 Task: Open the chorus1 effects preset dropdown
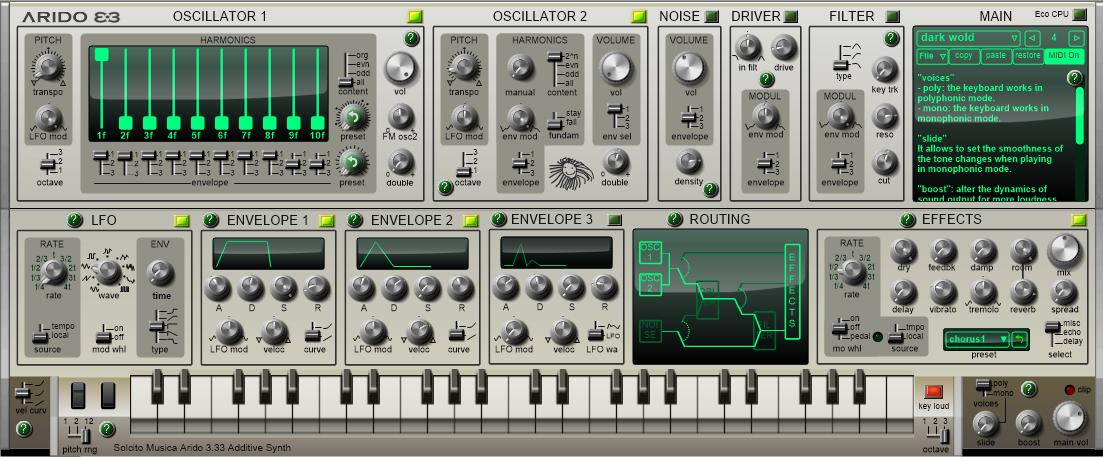[x=978, y=339]
